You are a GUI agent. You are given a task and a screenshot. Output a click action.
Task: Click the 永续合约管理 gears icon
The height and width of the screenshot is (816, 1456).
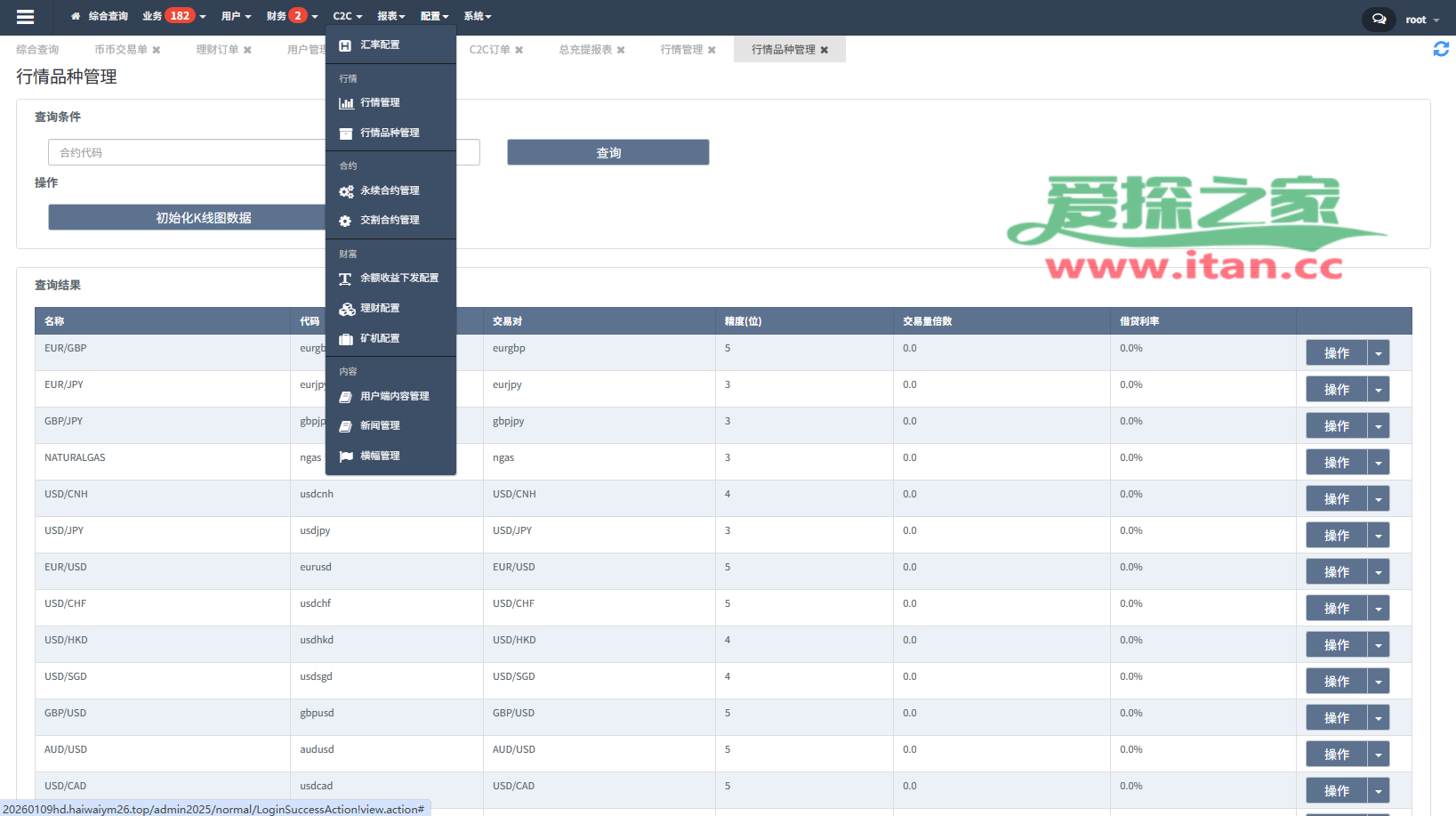pyautogui.click(x=346, y=191)
